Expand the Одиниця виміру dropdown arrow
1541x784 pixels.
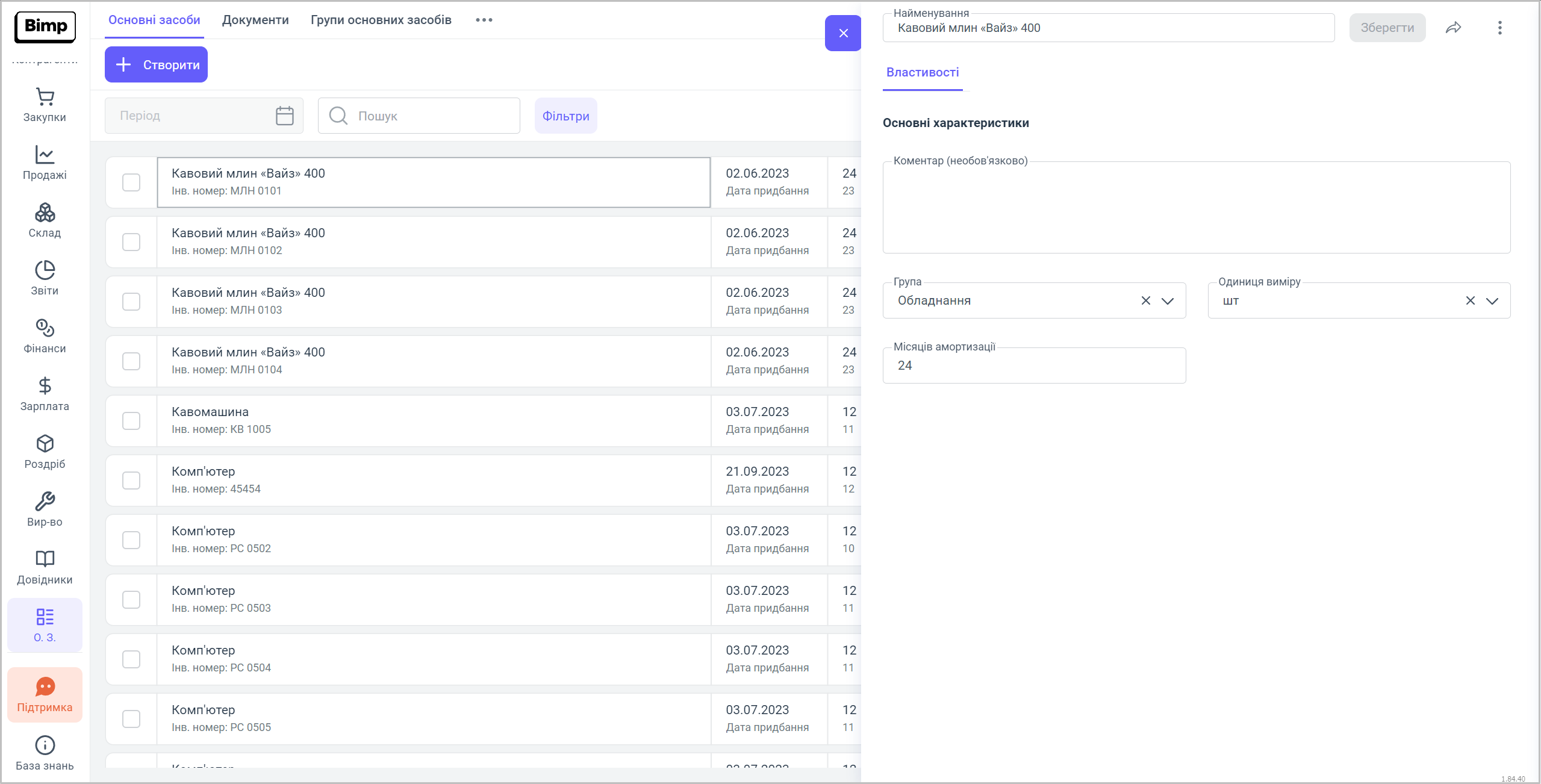coord(1492,301)
